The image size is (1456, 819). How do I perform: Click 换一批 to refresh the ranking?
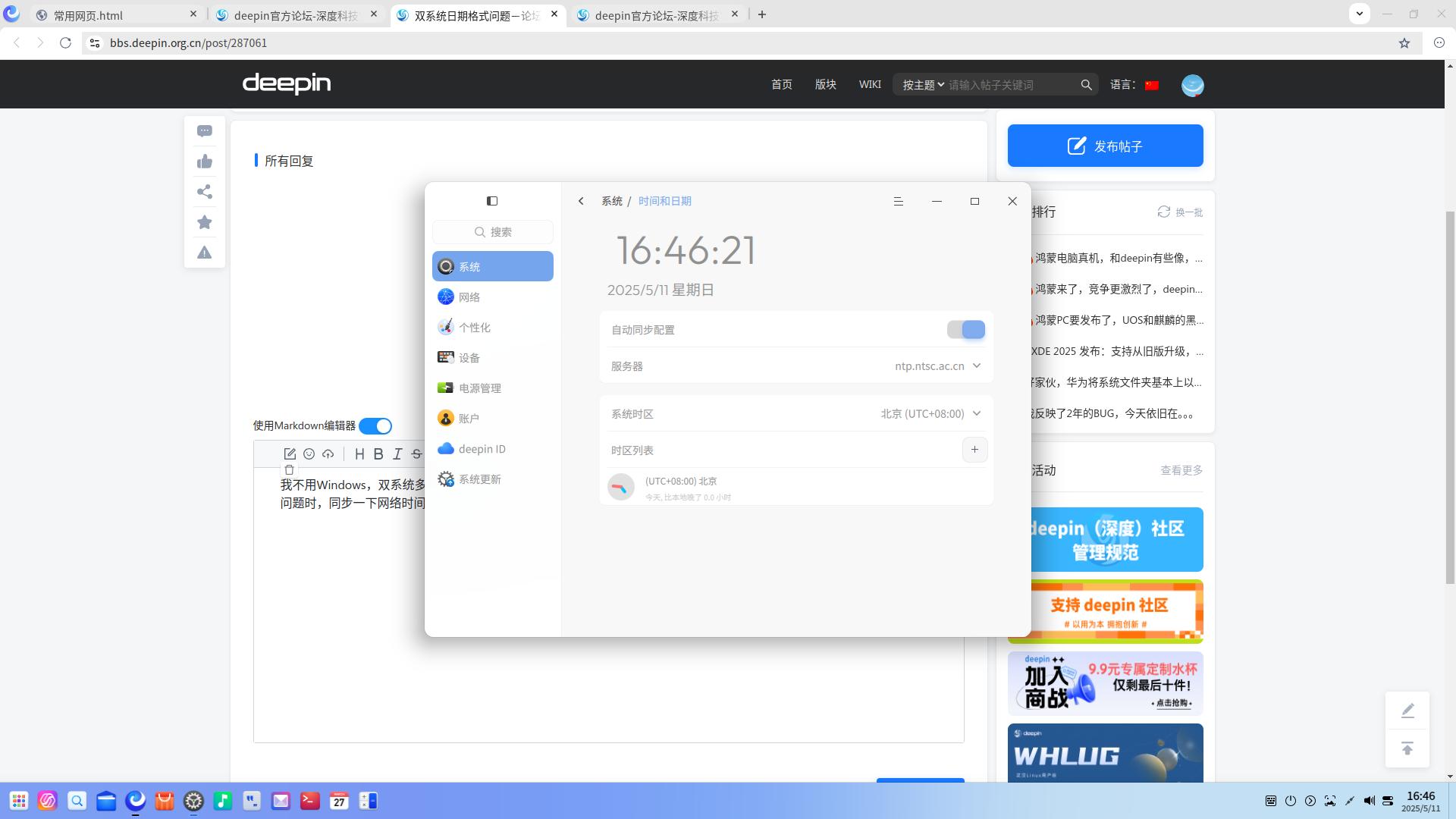click(1181, 212)
